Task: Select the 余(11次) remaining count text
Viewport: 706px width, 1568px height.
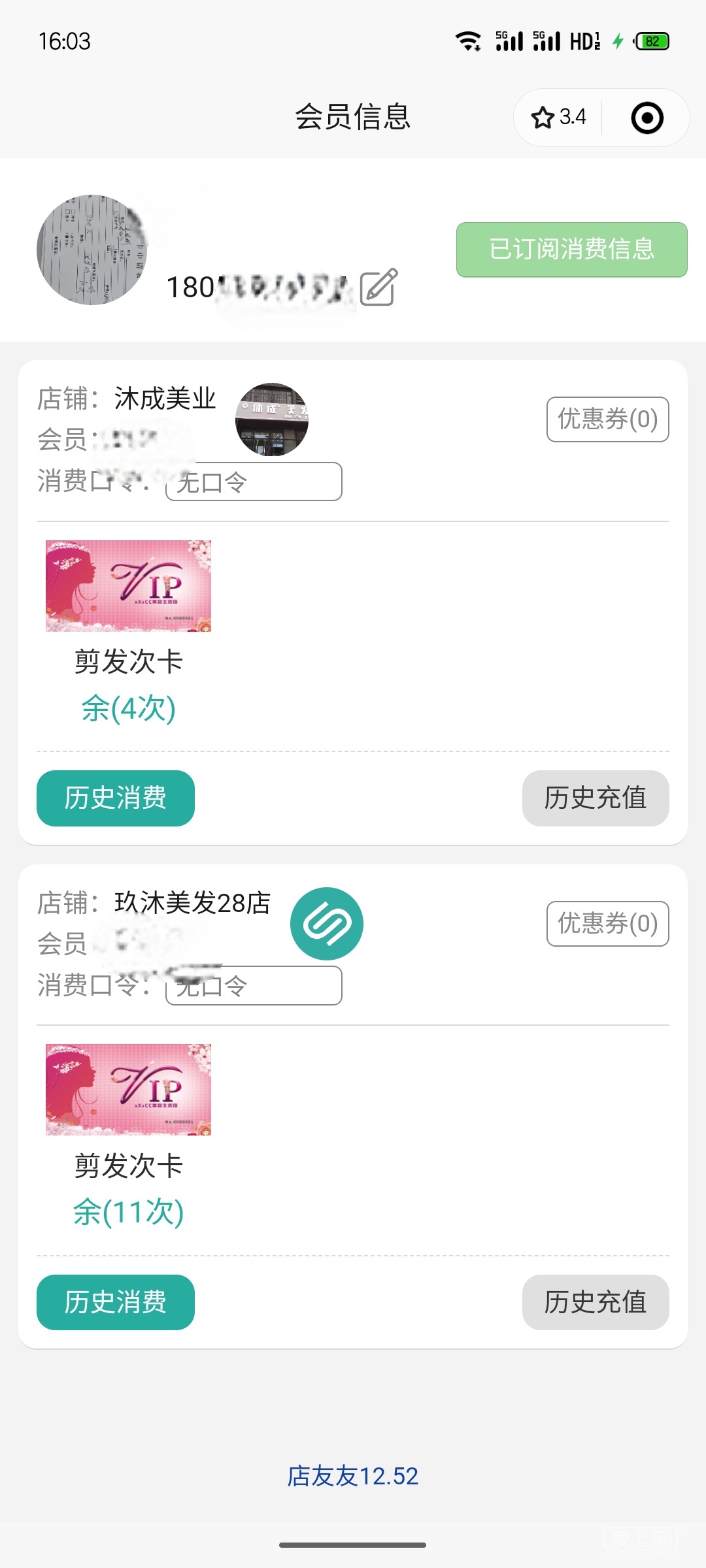Action: [128, 1212]
